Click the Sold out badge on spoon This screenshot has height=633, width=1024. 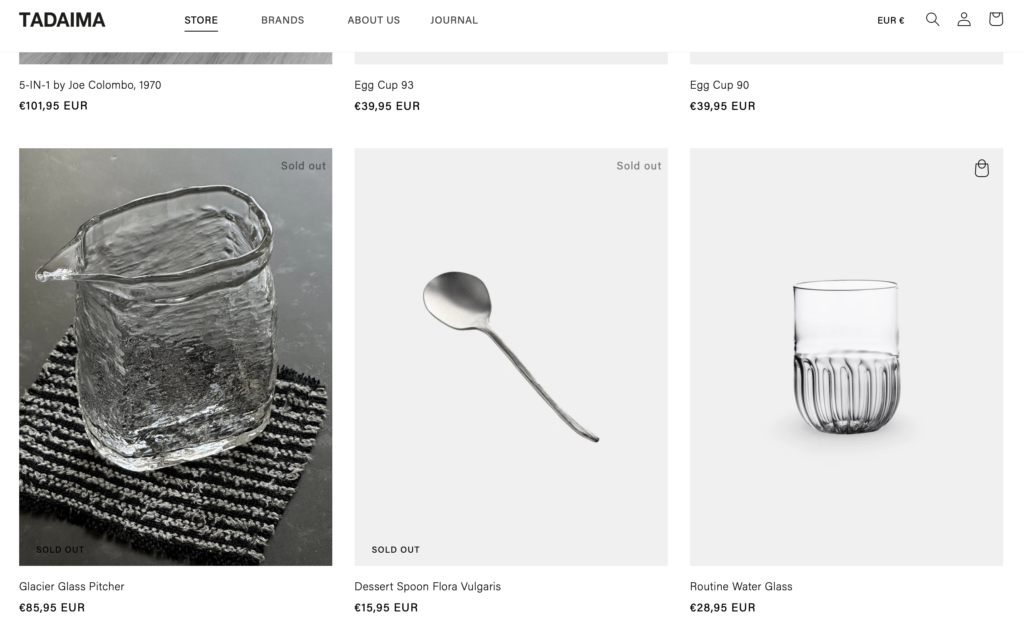point(638,166)
